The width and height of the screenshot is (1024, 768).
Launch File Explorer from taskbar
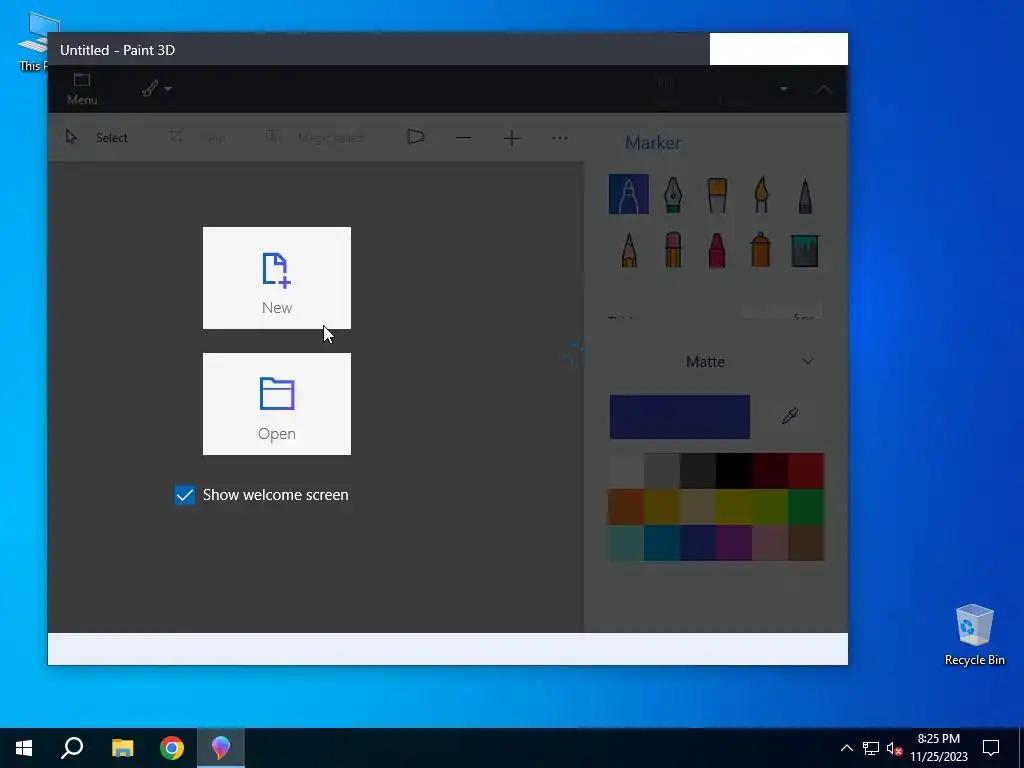[x=122, y=748]
